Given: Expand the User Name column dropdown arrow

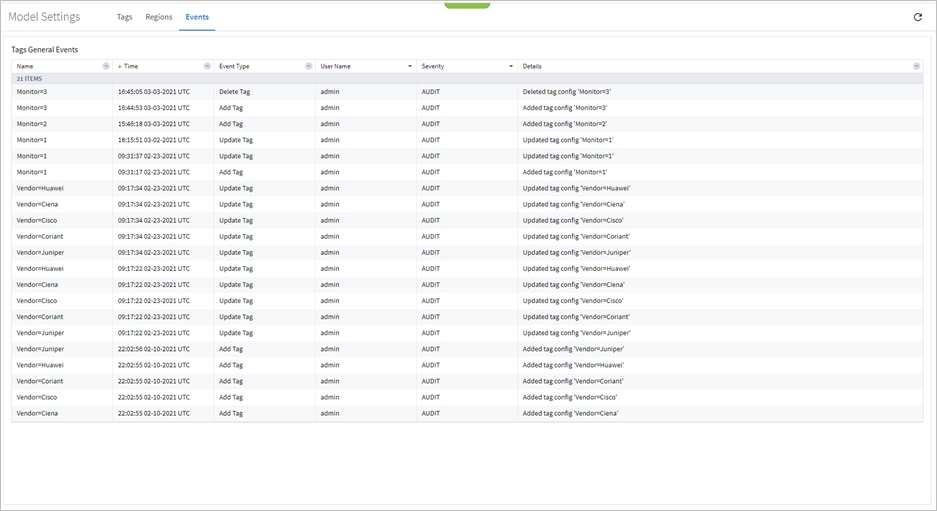Looking at the screenshot, I should (x=410, y=66).
